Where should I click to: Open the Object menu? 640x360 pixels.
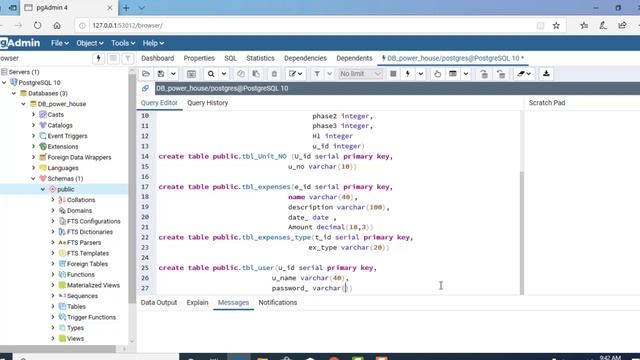click(x=90, y=43)
